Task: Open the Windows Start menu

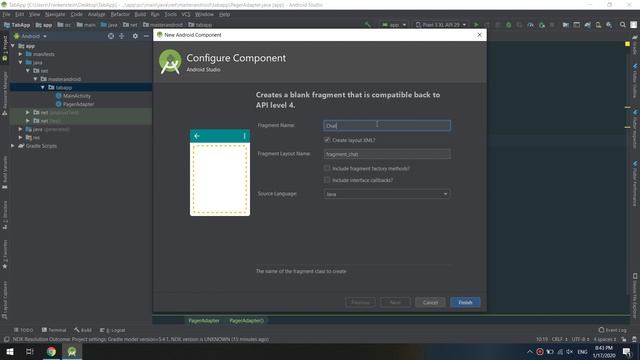Action: pyautogui.click(x=10, y=351)
